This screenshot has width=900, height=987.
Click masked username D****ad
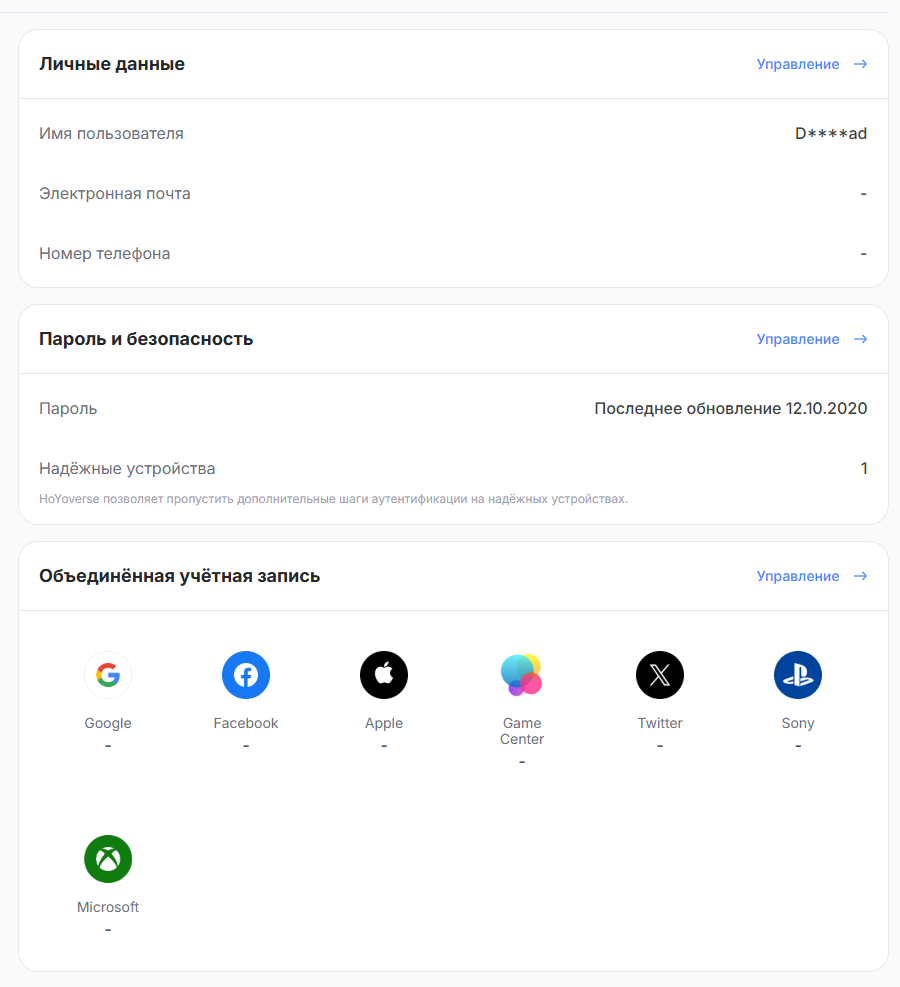[x=831, y=134]
